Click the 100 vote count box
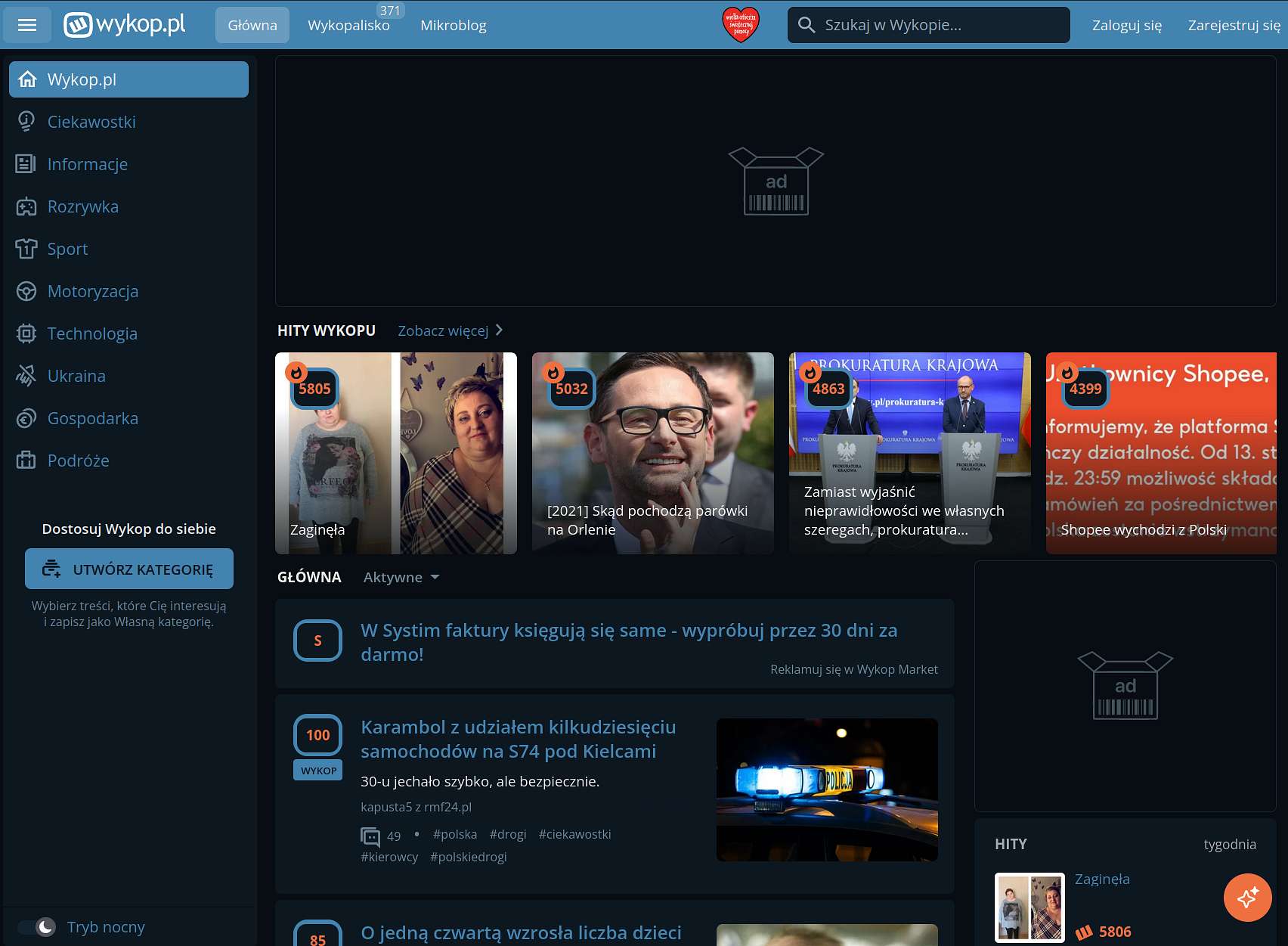 pos(317,734)
